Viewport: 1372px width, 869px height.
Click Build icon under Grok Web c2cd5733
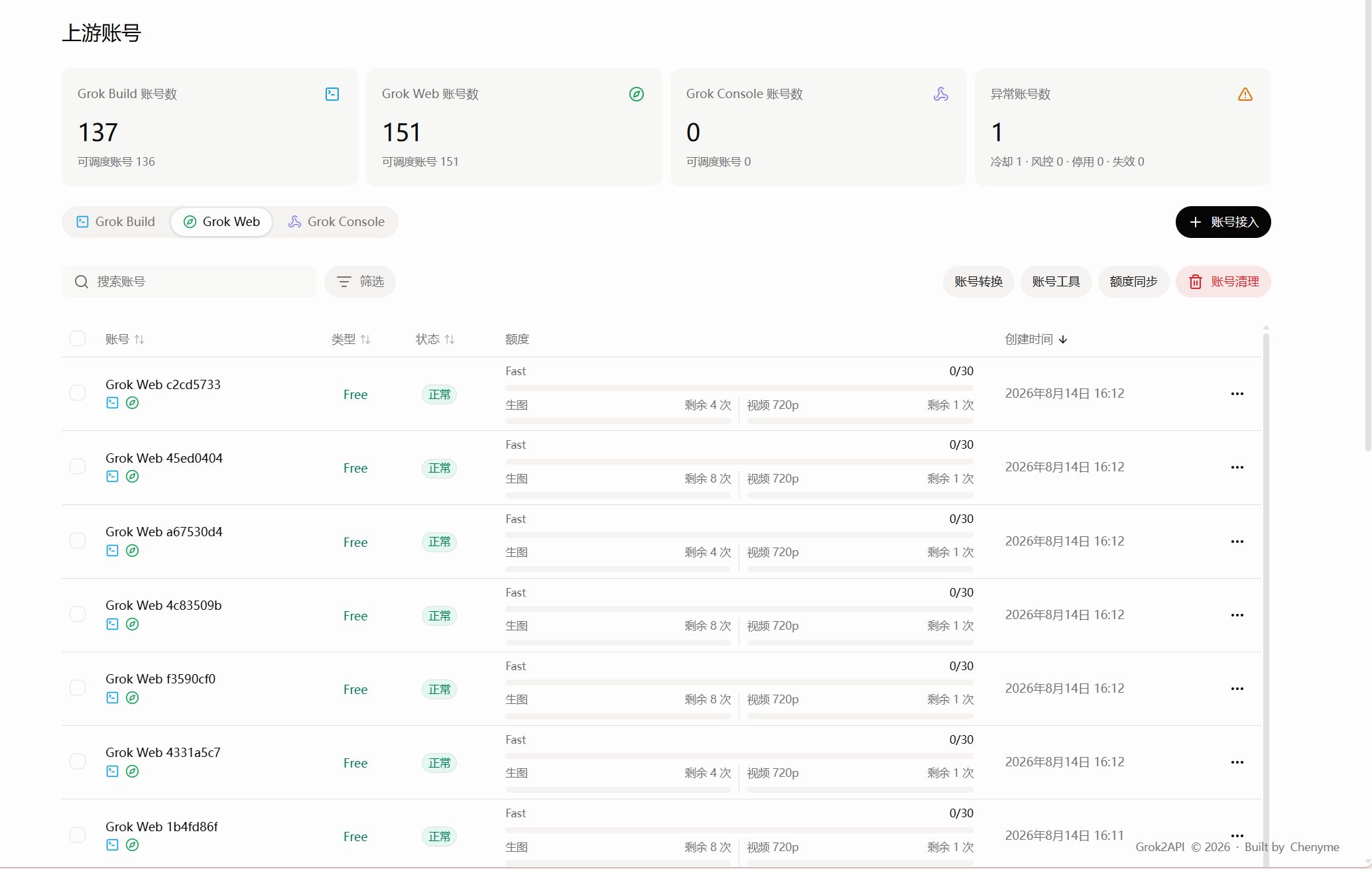(x=113, y=403)
